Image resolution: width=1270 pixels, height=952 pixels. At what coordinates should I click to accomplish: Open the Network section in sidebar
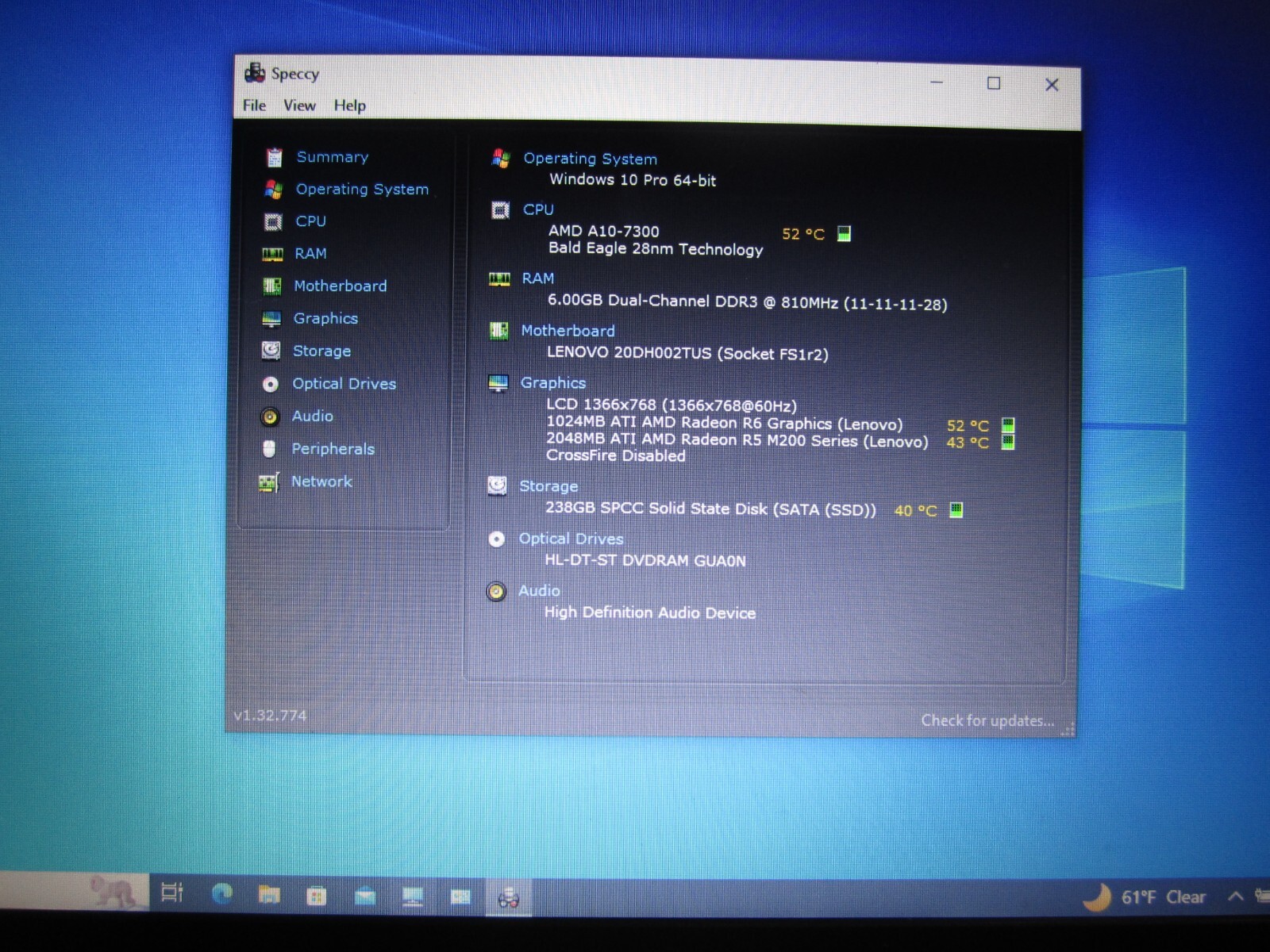321,482
